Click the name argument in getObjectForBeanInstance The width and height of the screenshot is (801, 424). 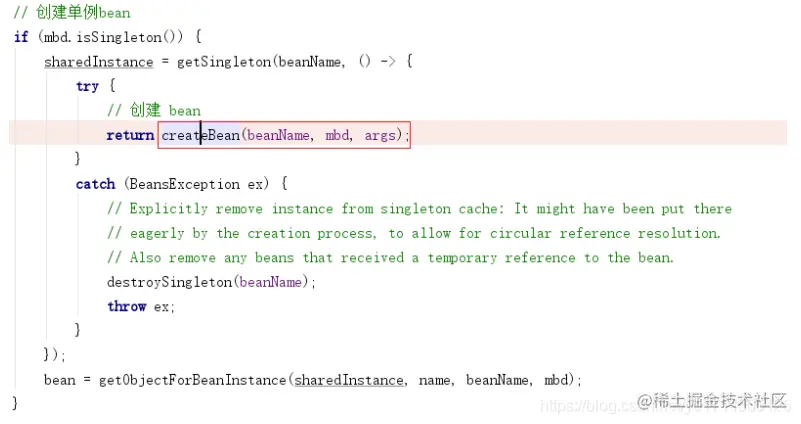point(435,380)
